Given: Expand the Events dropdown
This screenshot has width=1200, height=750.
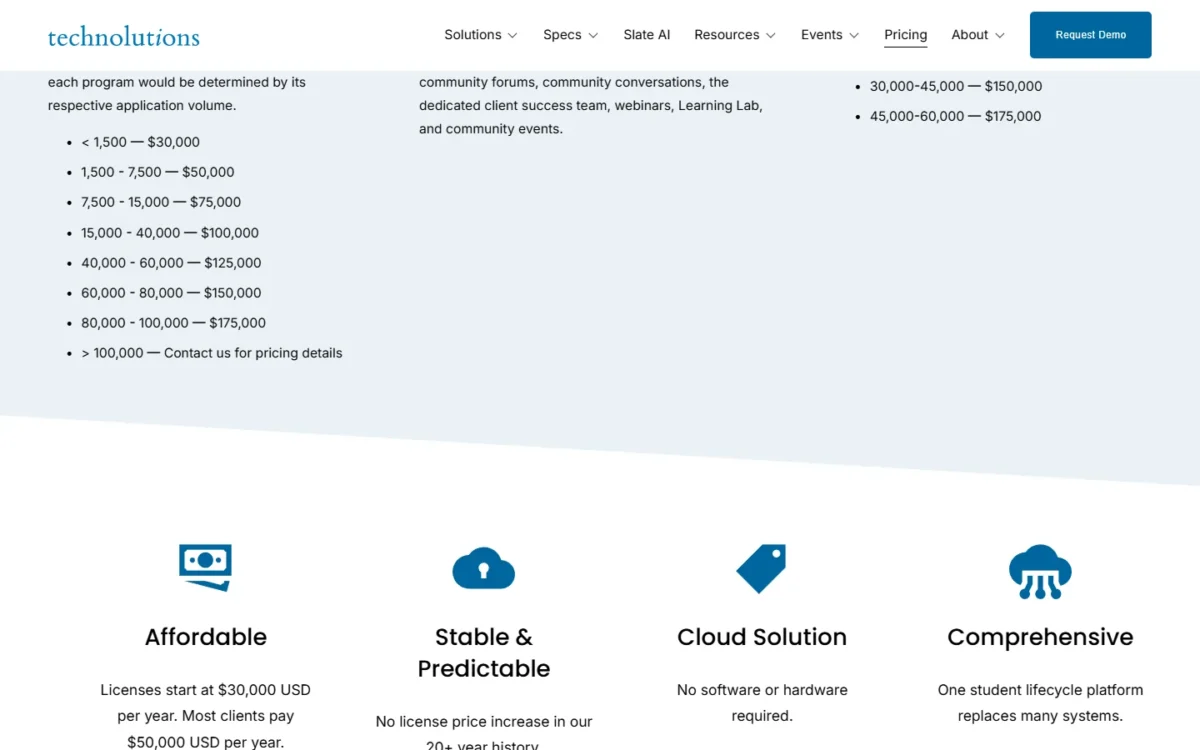Looking at the screenshot, I should pyautogui.click(x=830, y=35).
